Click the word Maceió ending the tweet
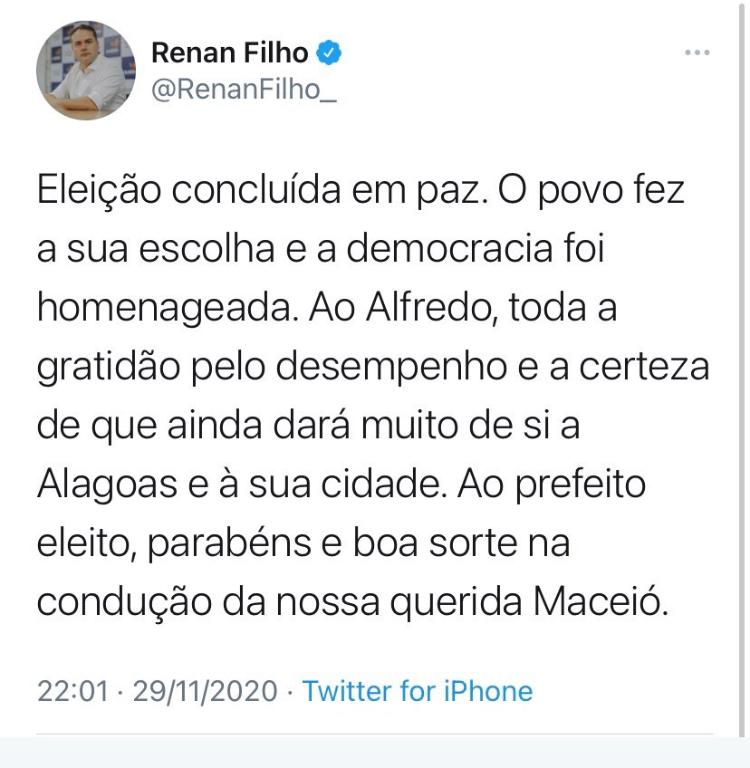The height and width of the screenshot is (768, 750). 601,601
